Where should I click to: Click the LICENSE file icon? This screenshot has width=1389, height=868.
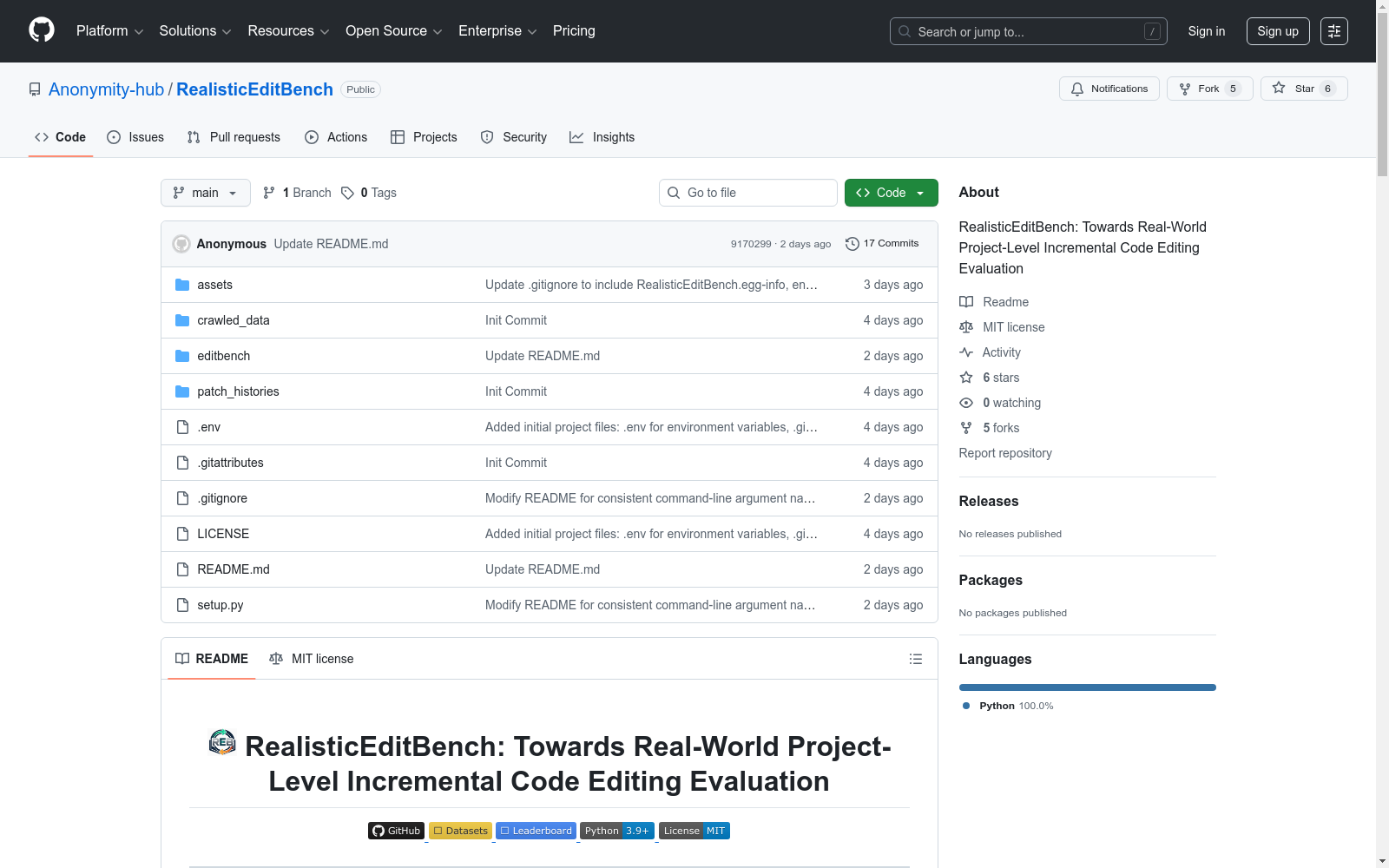point(182,534)
